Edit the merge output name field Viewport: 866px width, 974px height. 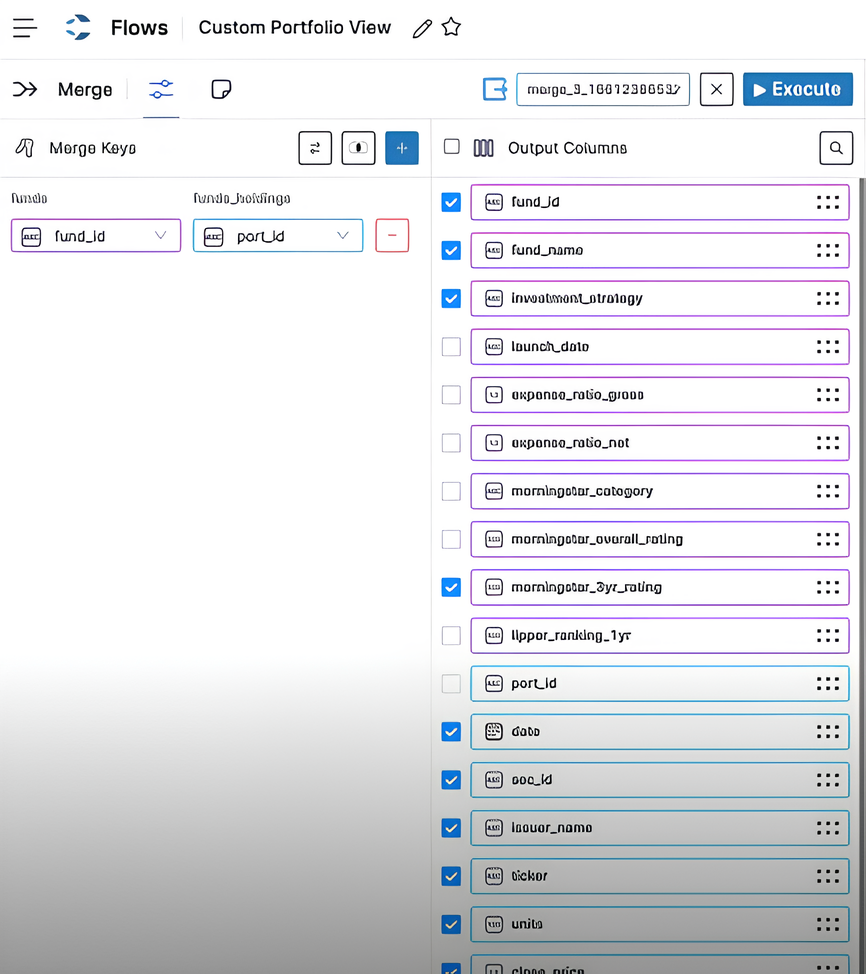point(603,89)
